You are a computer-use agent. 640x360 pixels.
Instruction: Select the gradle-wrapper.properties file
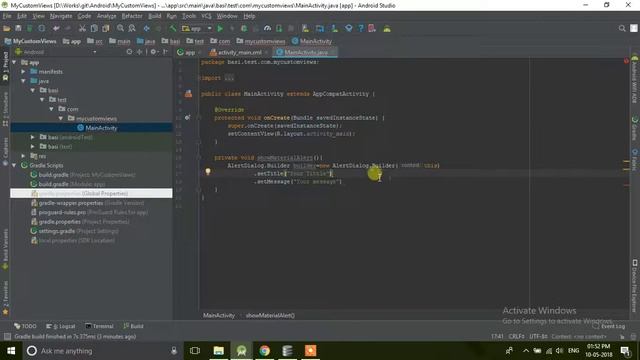click(x=71, y=203)
